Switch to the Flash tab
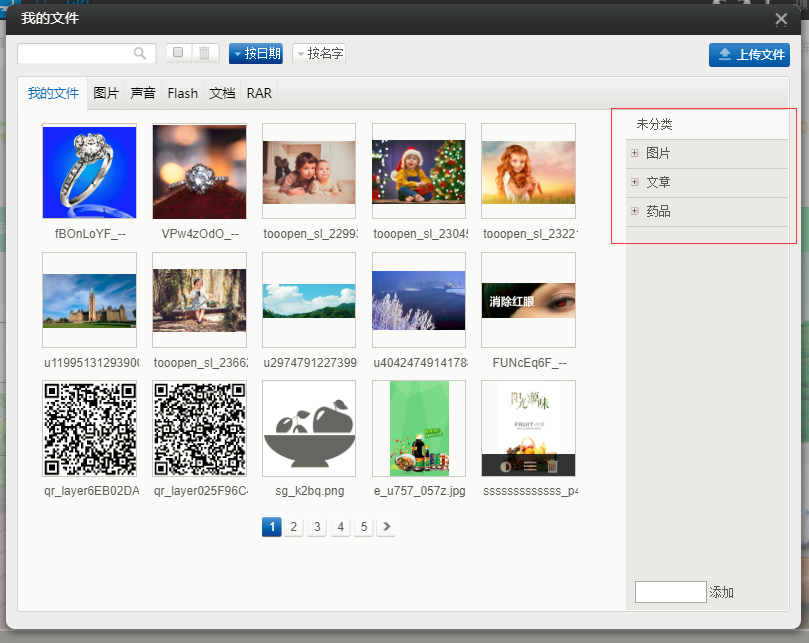The image size is (809, 643). (182, 93)
